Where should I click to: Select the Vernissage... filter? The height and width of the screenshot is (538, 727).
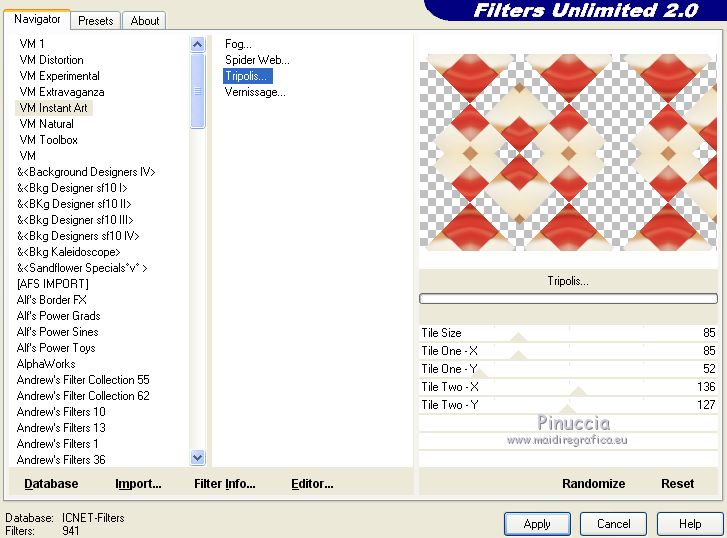coord(255,92)
